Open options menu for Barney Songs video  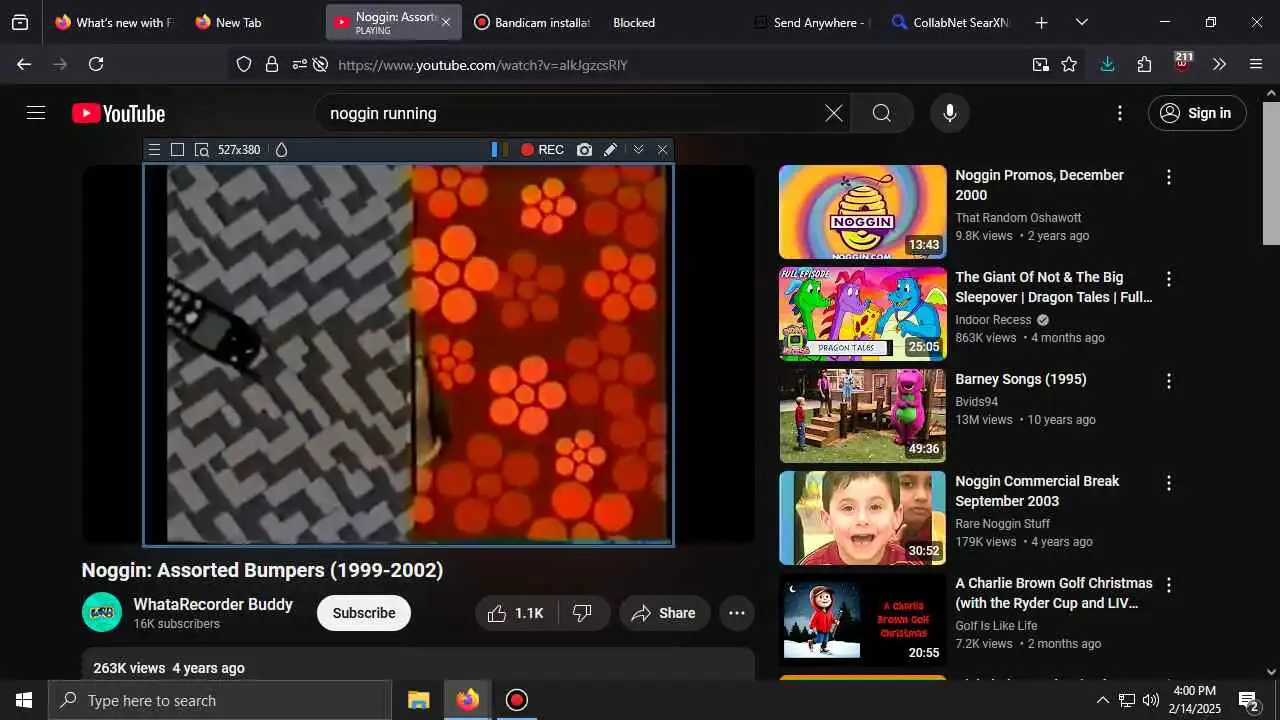[1168, 381]
